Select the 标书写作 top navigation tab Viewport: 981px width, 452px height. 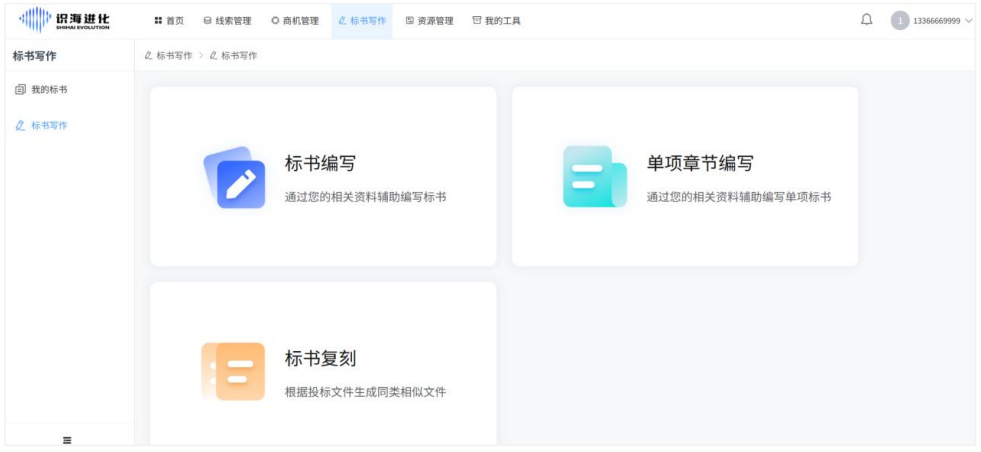point(362,21)
